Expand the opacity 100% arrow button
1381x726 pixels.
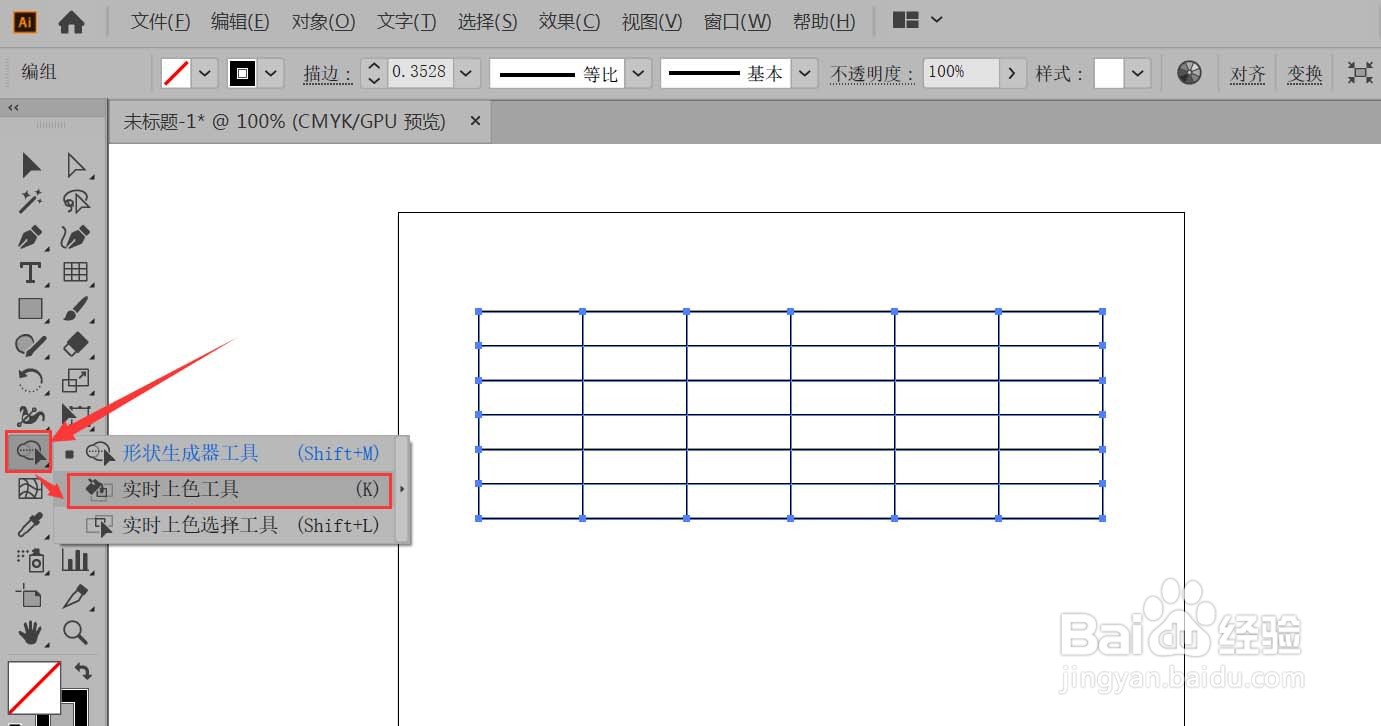coord(1012,73)
